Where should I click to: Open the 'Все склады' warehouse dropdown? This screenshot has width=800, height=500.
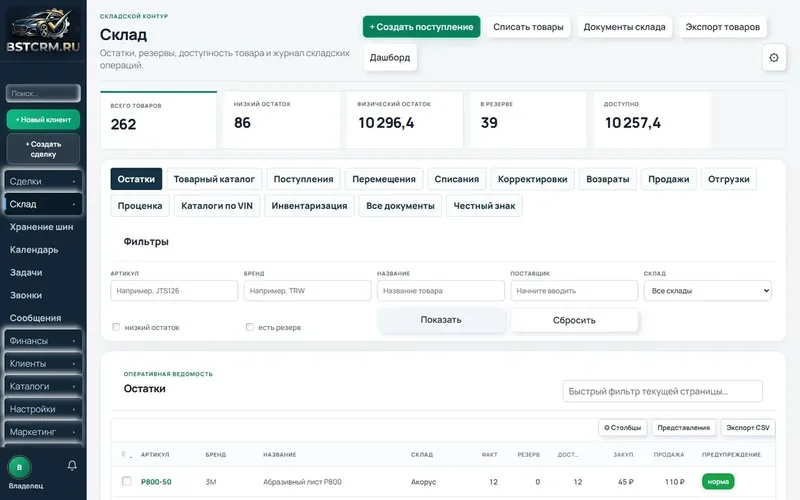[707, 291]
